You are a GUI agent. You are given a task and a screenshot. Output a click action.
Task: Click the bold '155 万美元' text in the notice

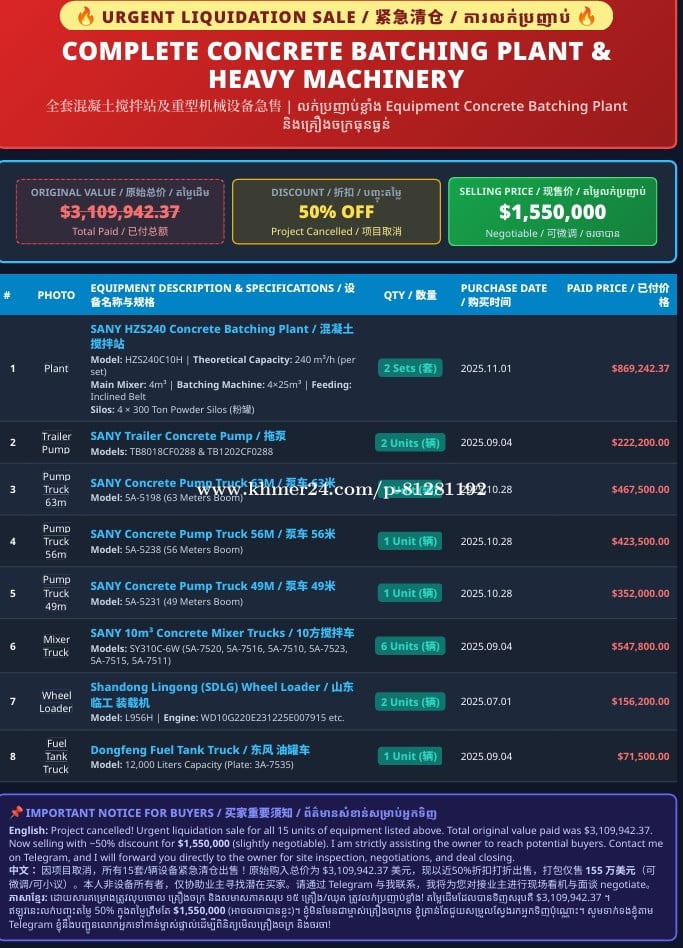610,871
